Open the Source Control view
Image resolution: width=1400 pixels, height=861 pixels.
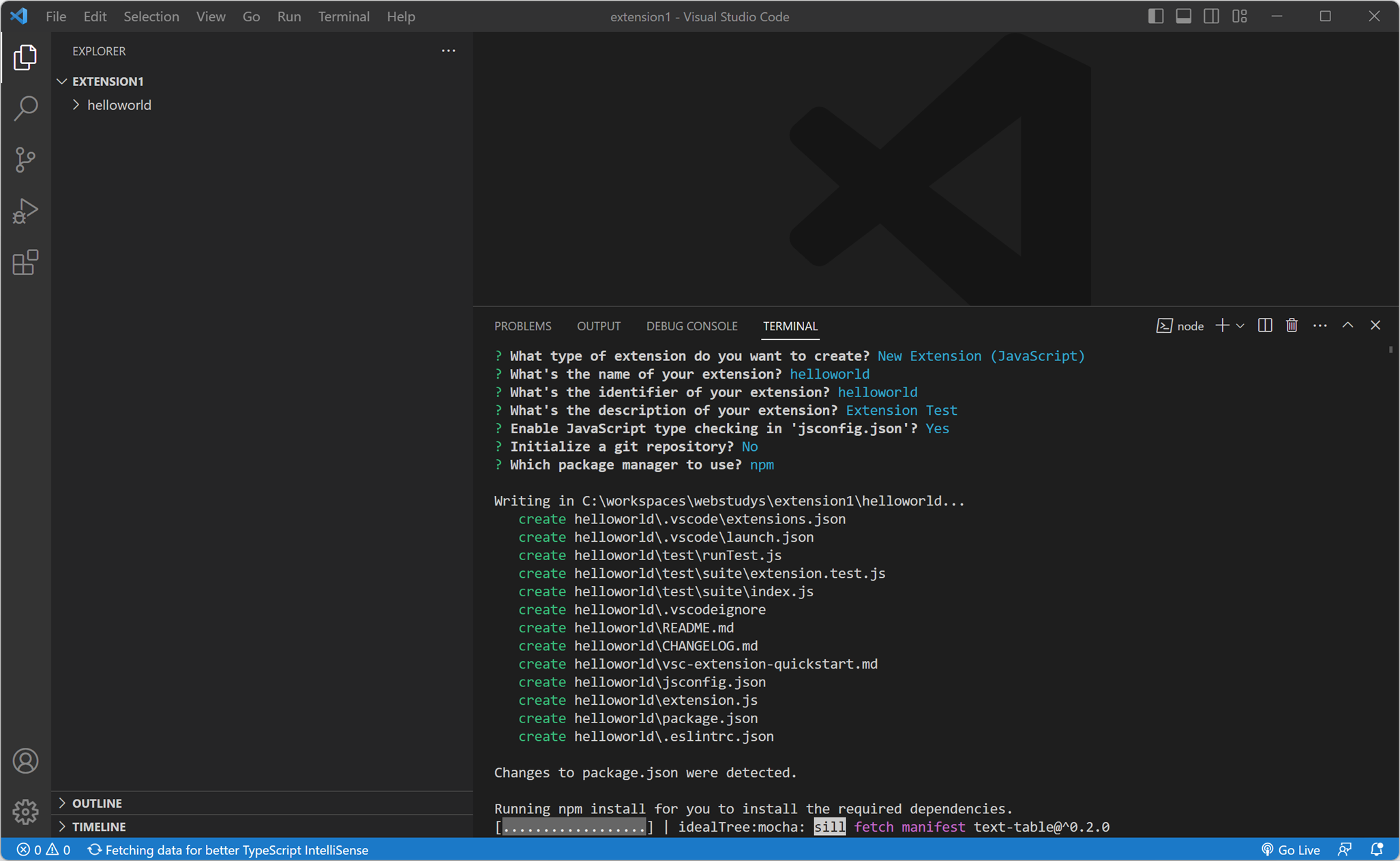(25, 160)
